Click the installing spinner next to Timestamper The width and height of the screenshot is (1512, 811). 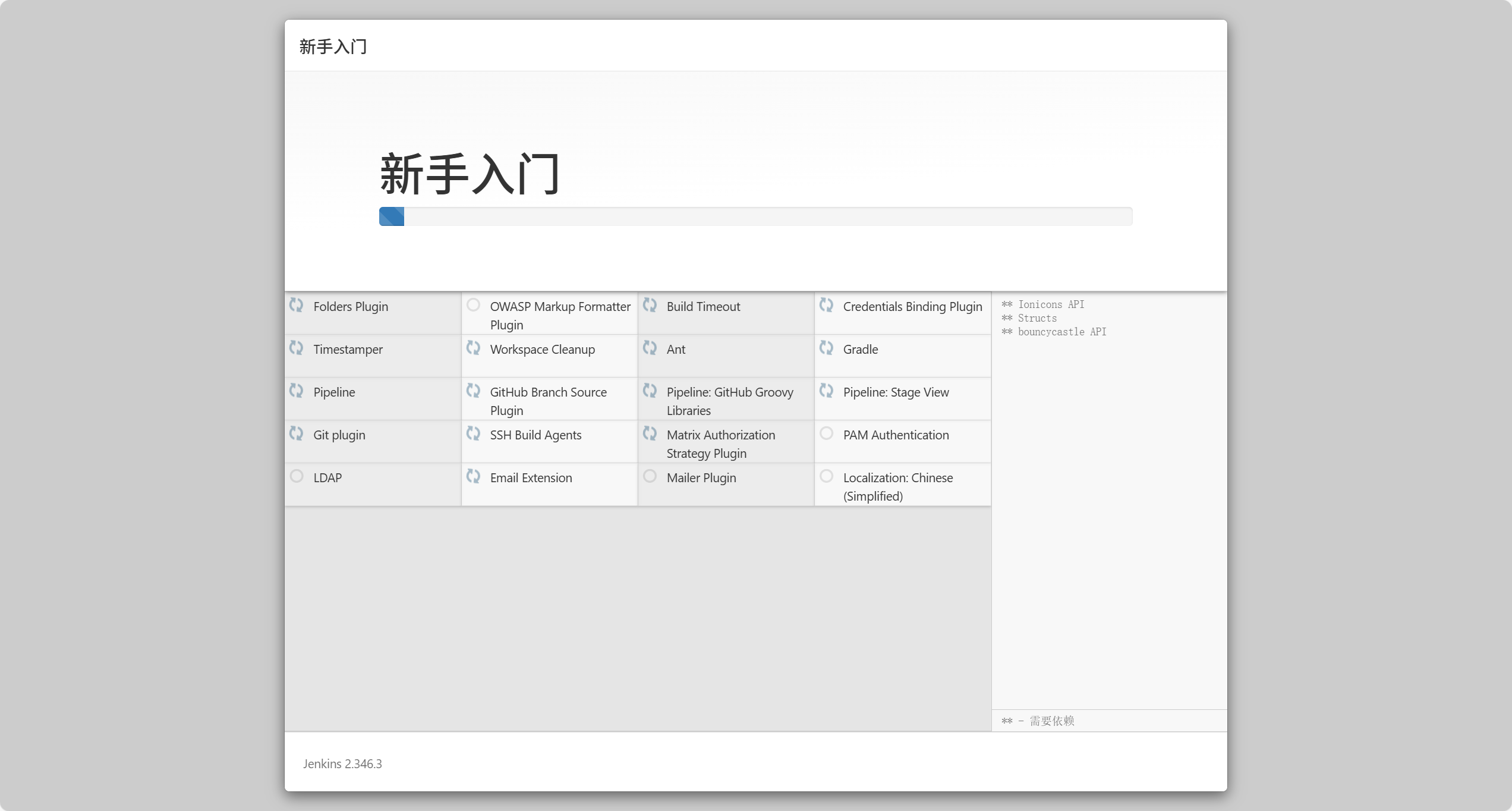click(x=296, y=348)
